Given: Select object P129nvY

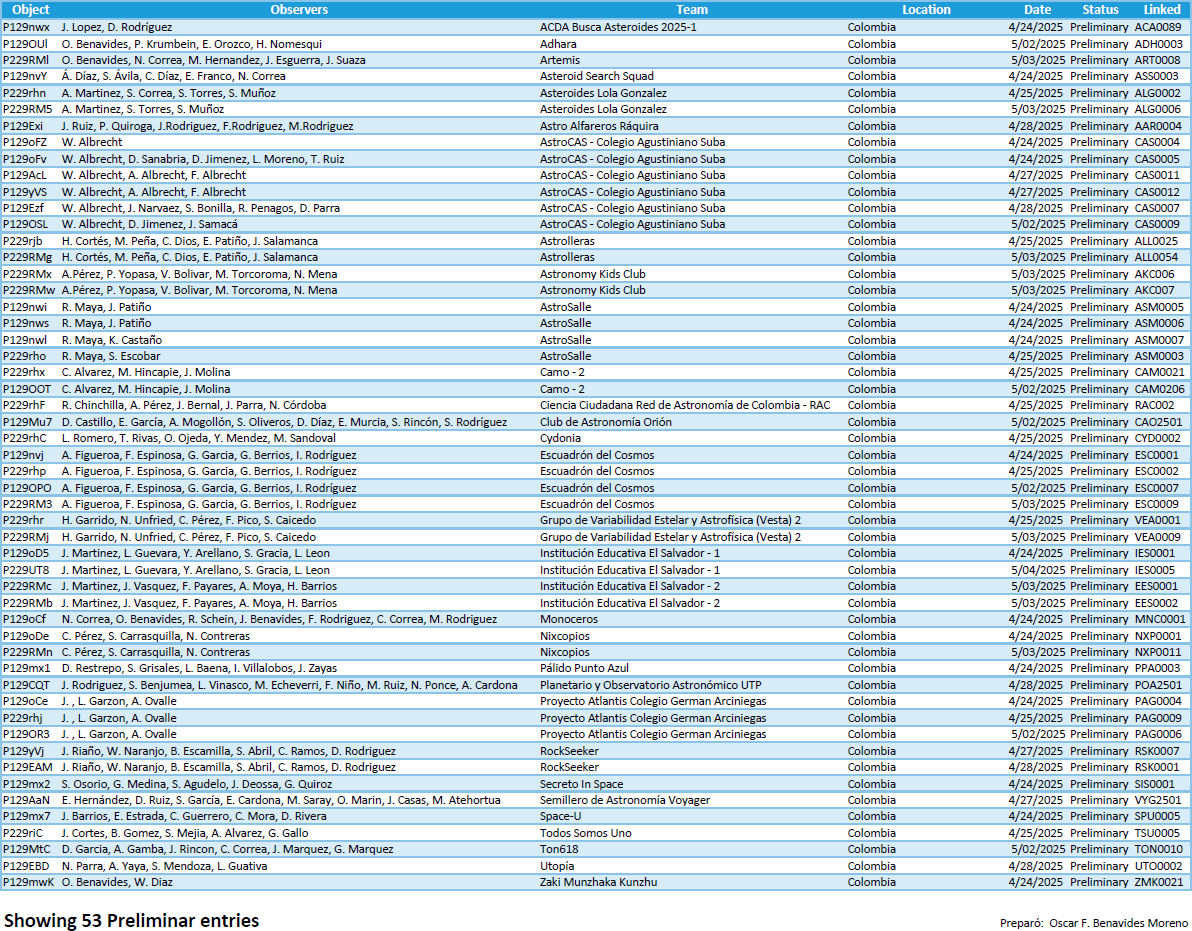Looking at the screenshot, I should pyautogui.click(x=25, y=76).
